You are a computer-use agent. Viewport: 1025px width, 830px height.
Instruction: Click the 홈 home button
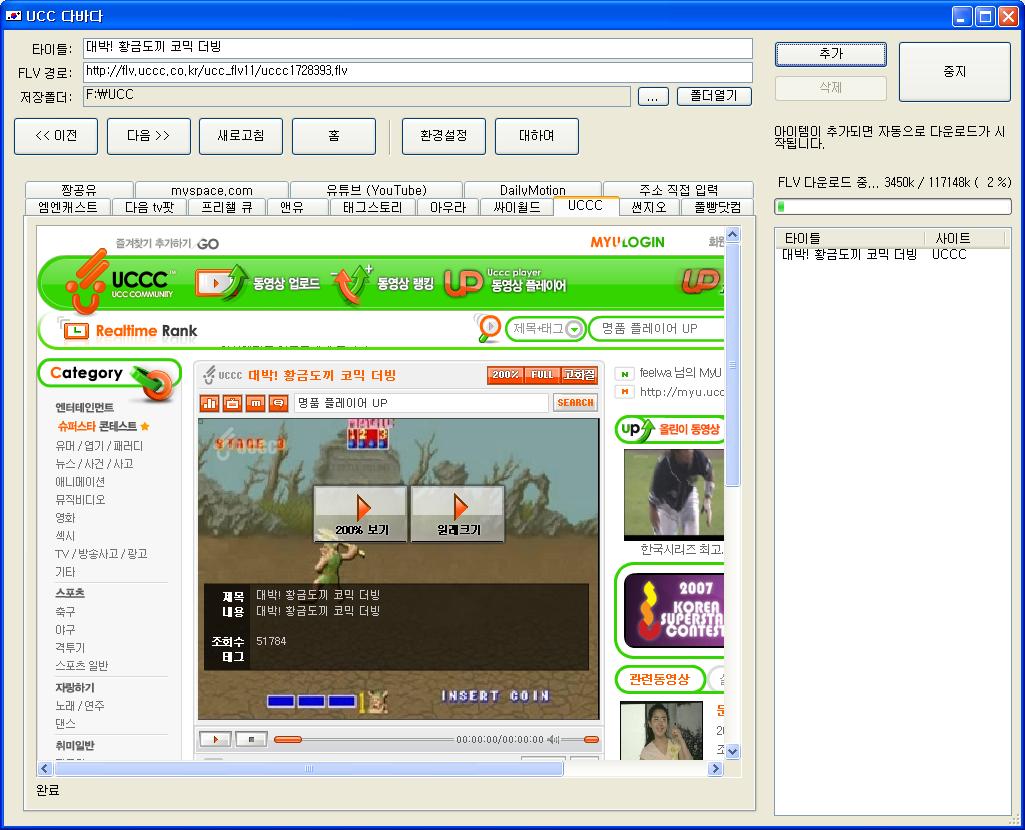(333, 136)
